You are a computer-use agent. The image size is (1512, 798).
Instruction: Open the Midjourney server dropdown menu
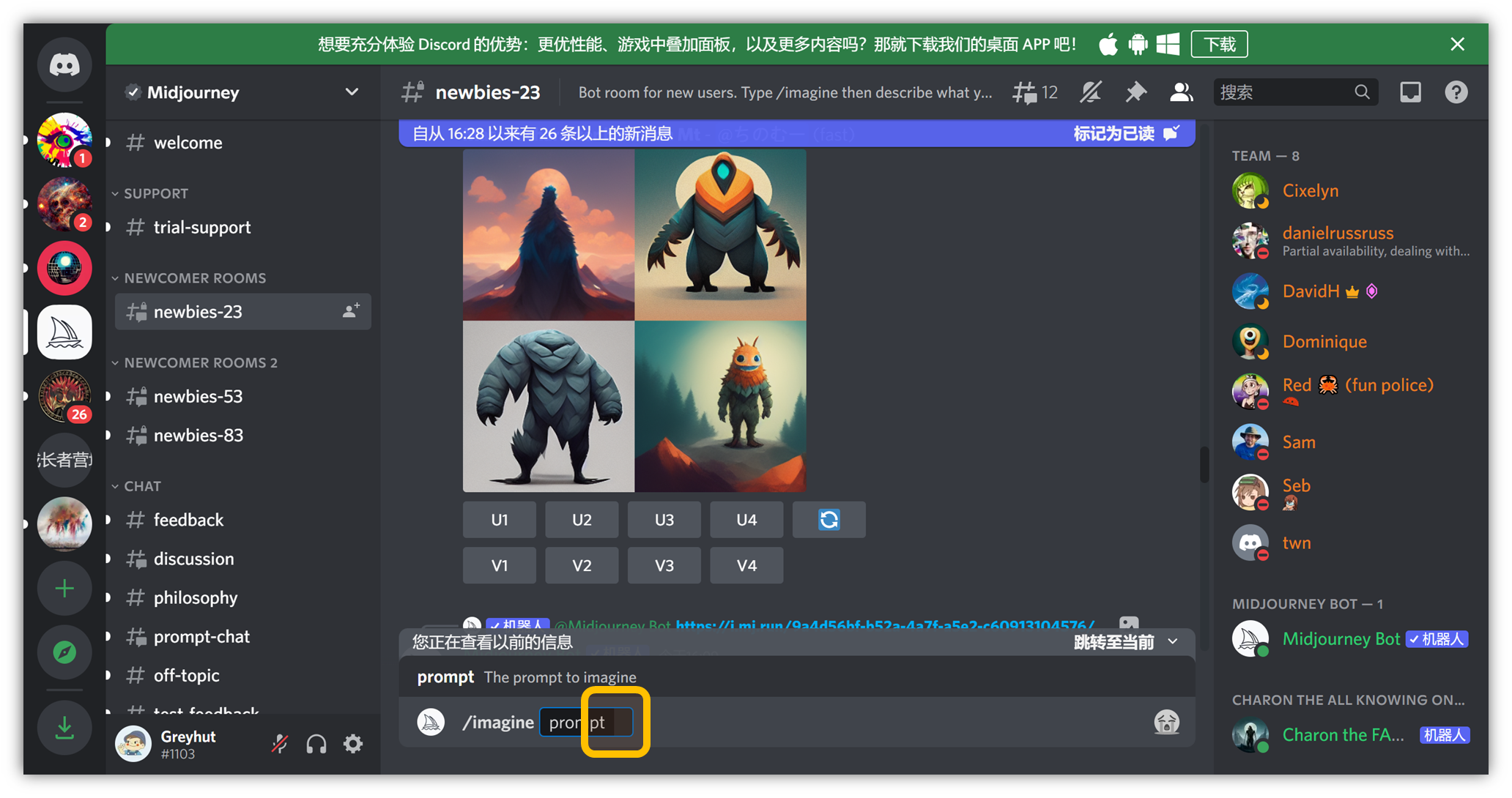[351, 92]
